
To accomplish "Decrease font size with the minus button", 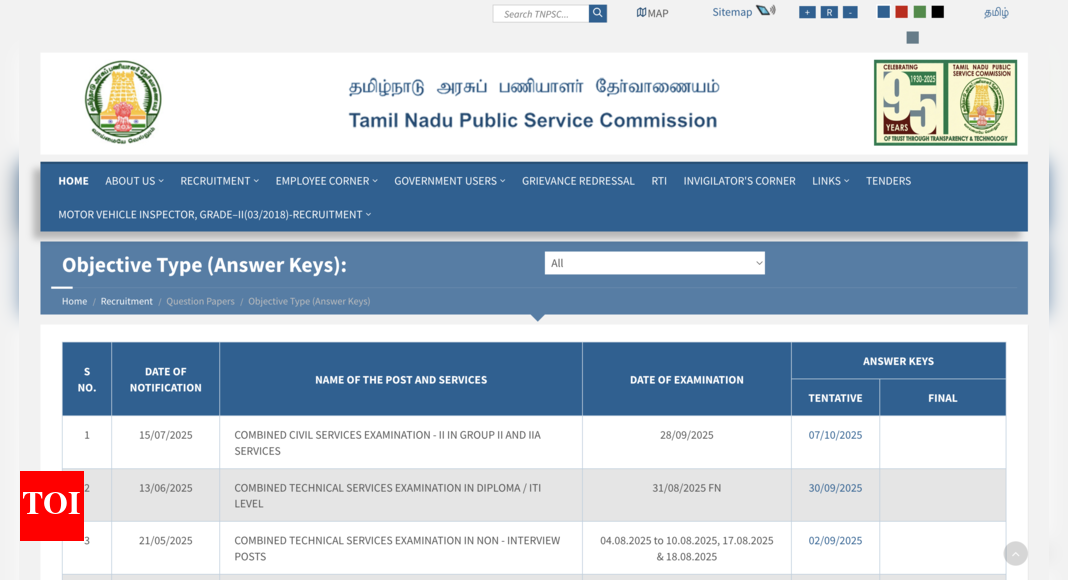I will coord(850,12).
